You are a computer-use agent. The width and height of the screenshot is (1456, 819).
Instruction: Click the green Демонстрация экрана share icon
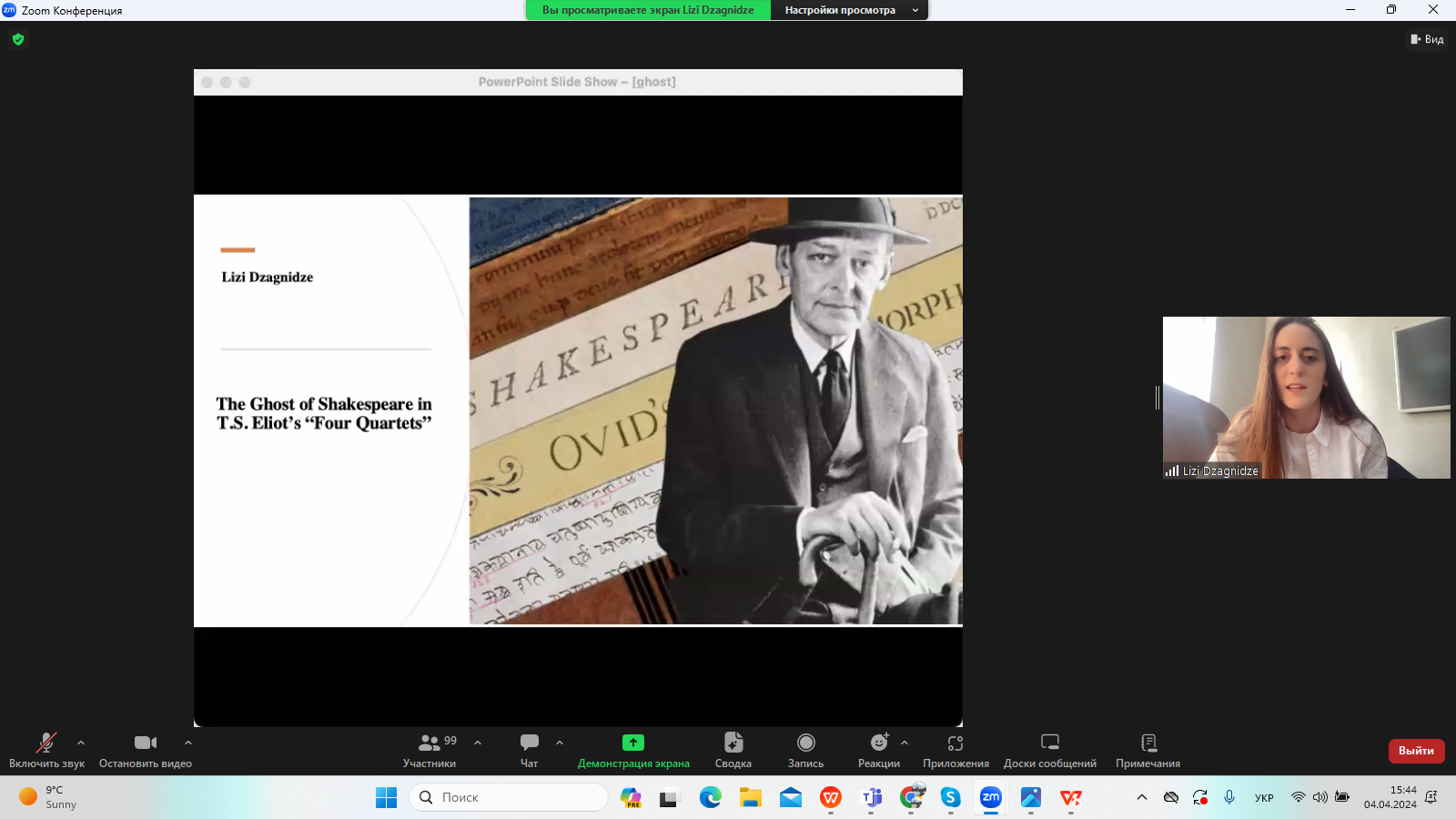(632, 743)
